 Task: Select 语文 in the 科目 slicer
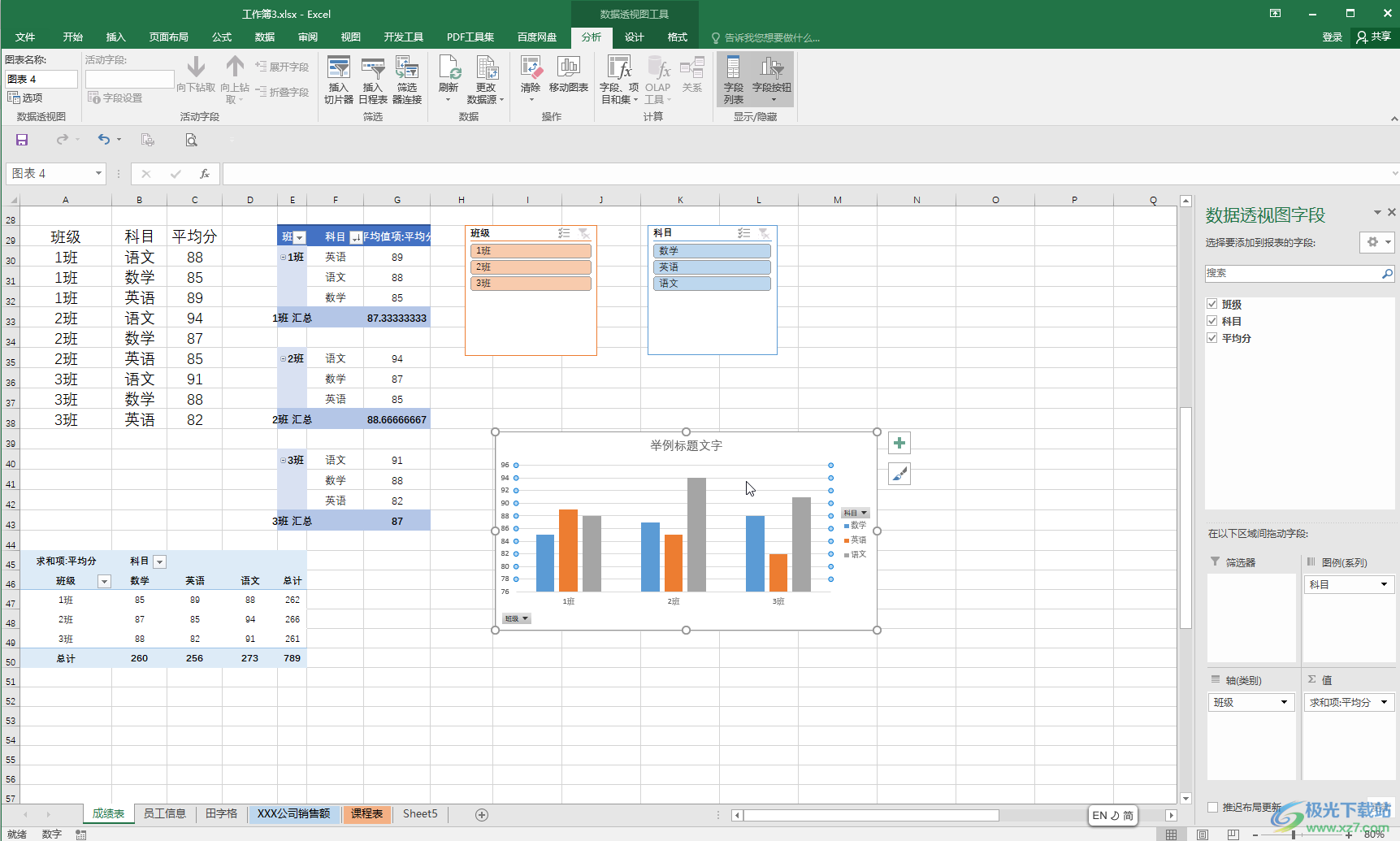pos(712,284)
